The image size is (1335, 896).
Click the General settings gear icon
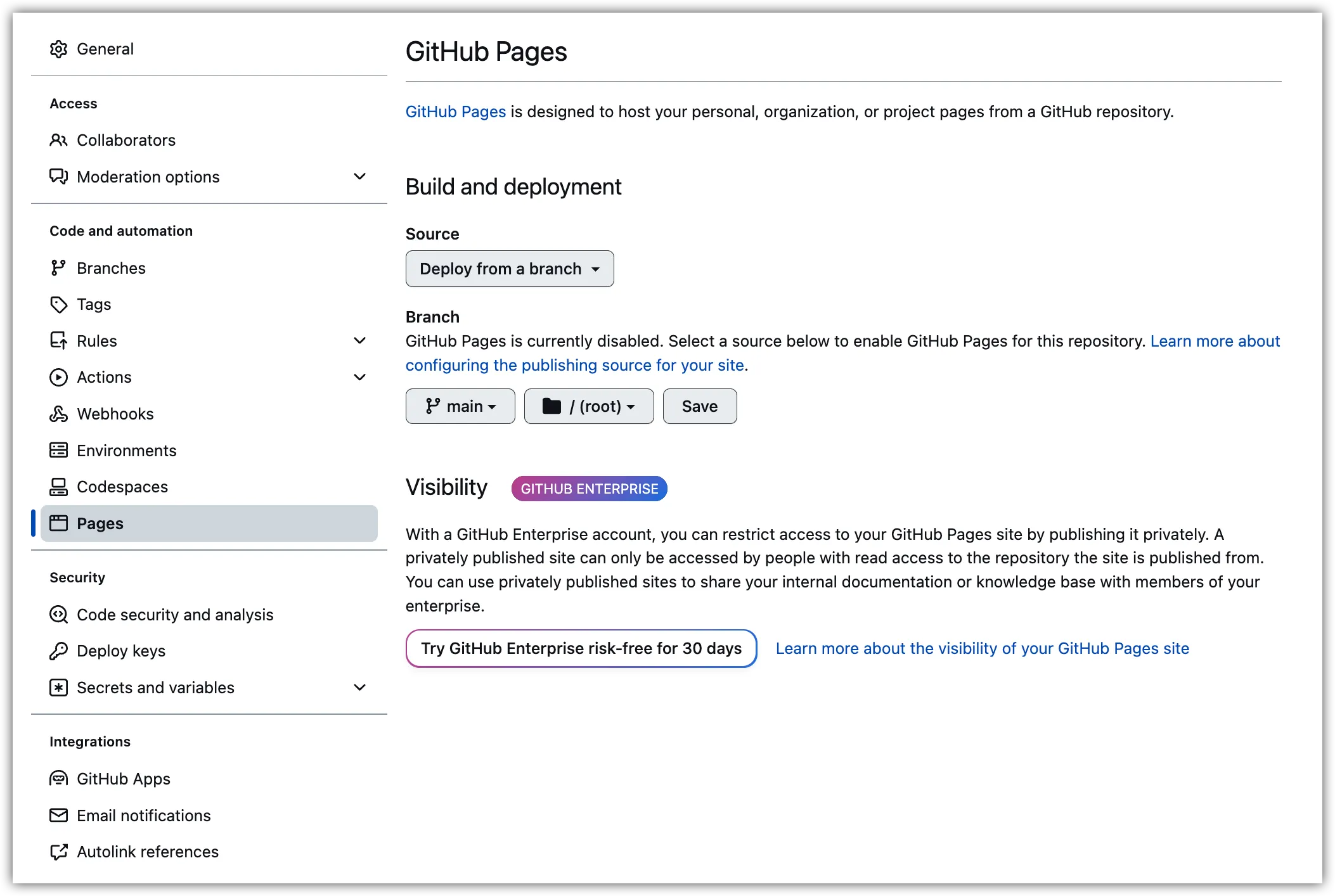(58, 49)
